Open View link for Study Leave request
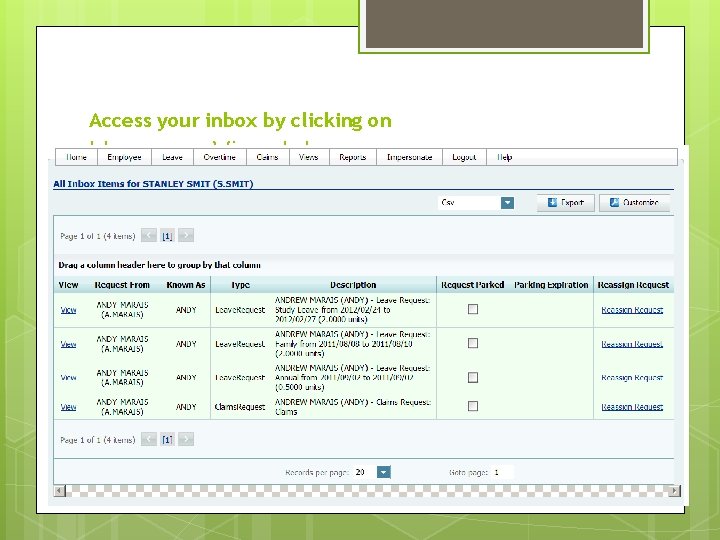 (x=68, y=310)
